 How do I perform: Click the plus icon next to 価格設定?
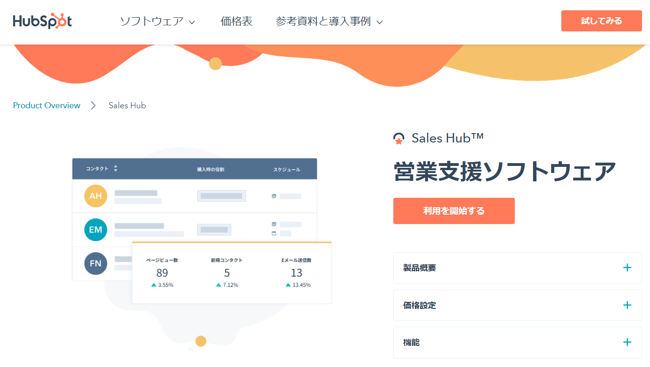(x=627, y=305)
